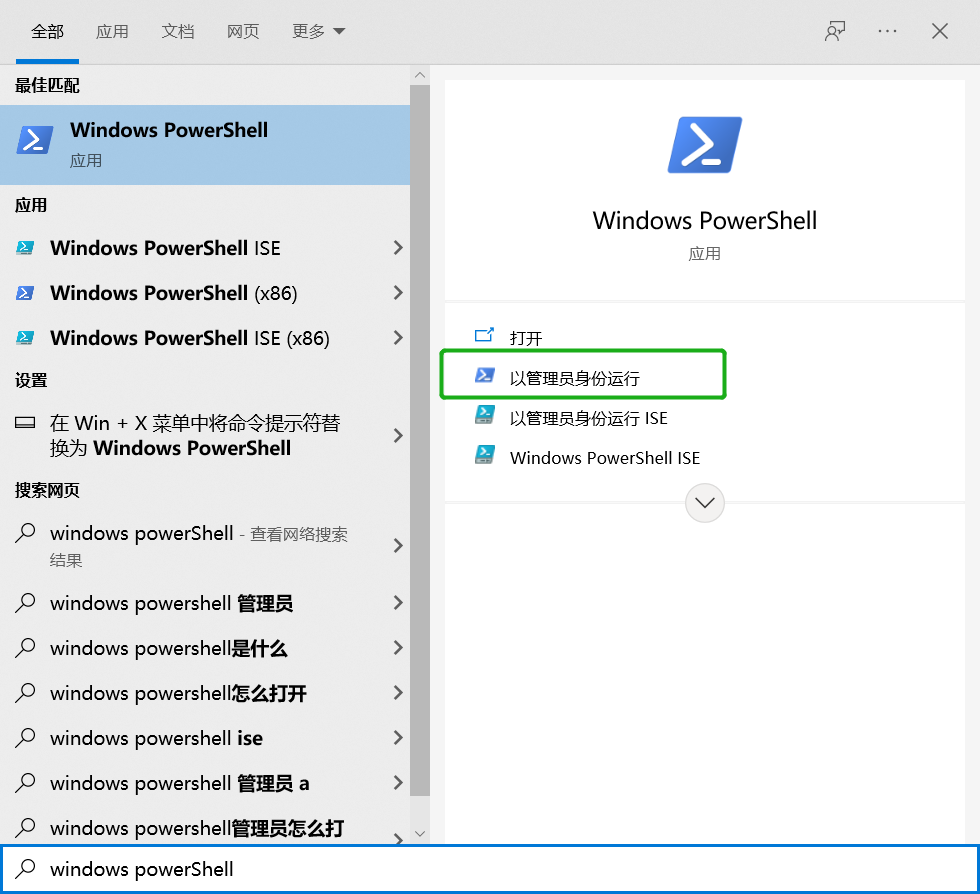Click the Windows PowerShell ISE row icon
Viewport: 980px width, 894px height.
tap(25, 248)
